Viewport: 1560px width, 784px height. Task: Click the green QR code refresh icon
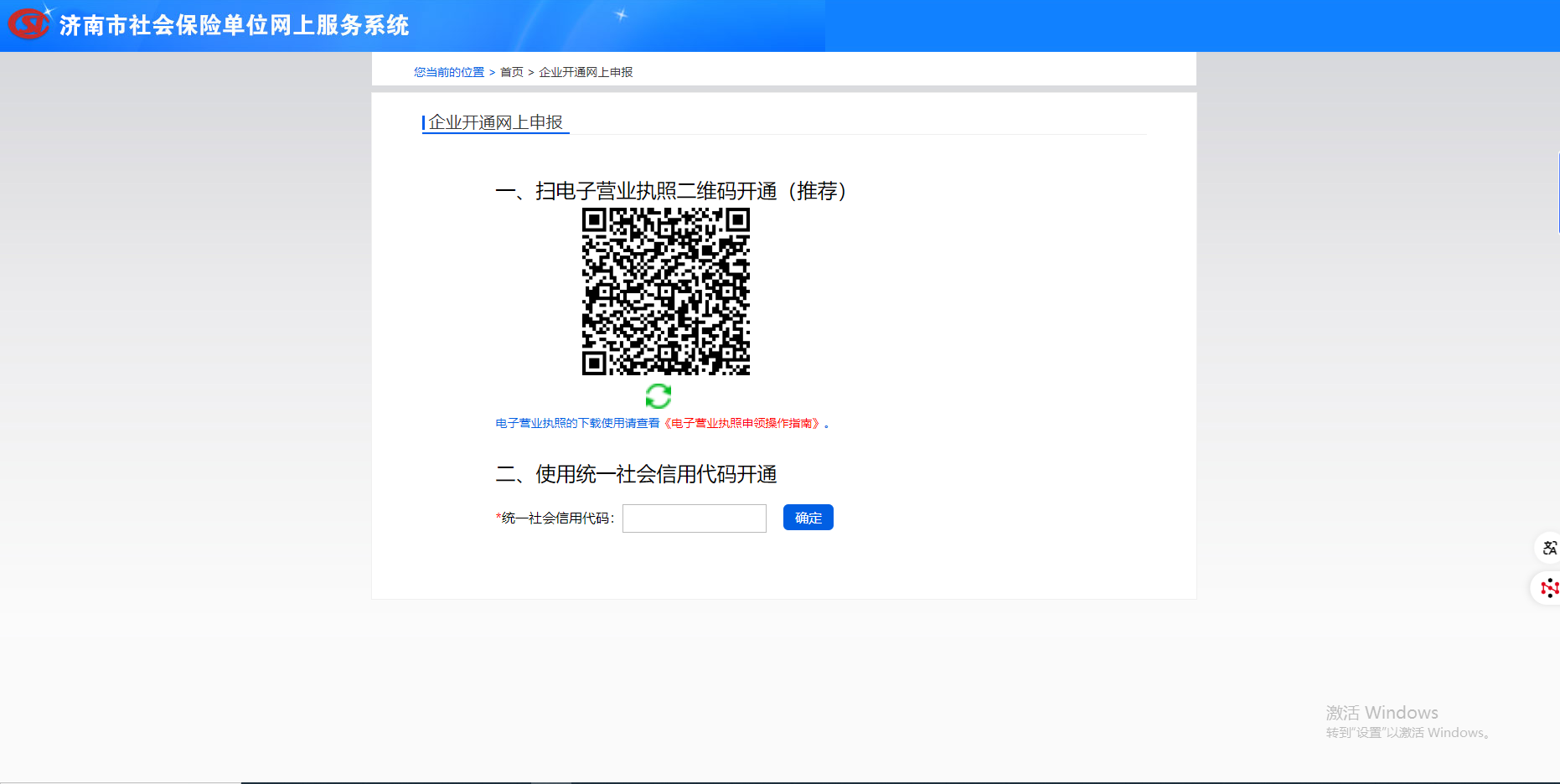click(659, 395)
